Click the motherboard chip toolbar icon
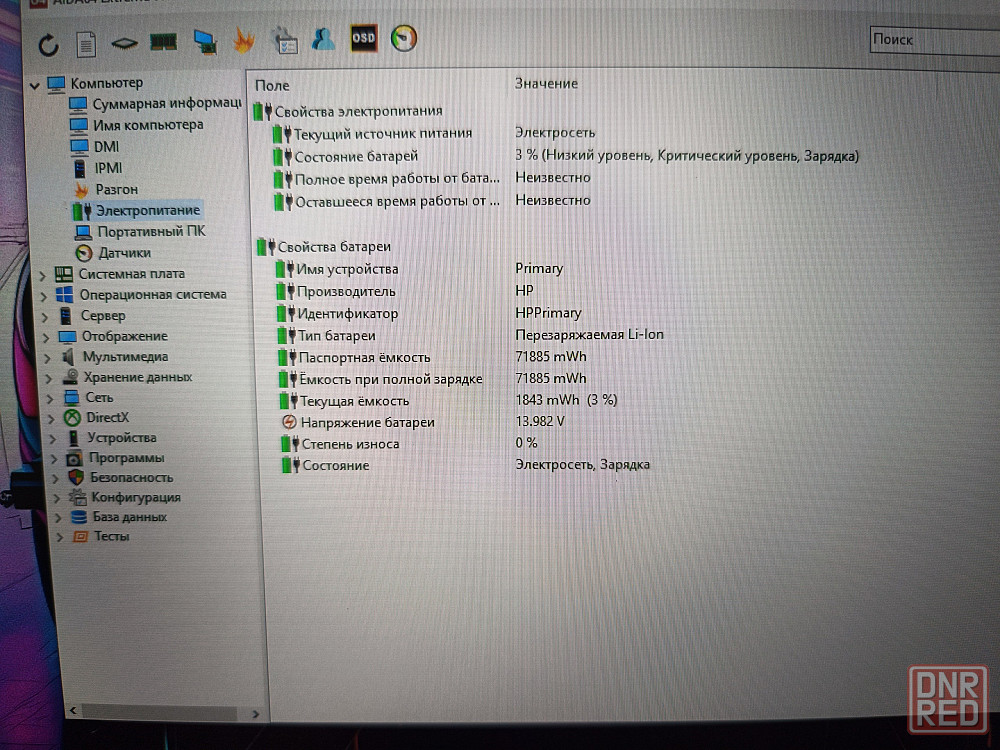Viewport: 1000px width, 750px height. tap(124, 44)
